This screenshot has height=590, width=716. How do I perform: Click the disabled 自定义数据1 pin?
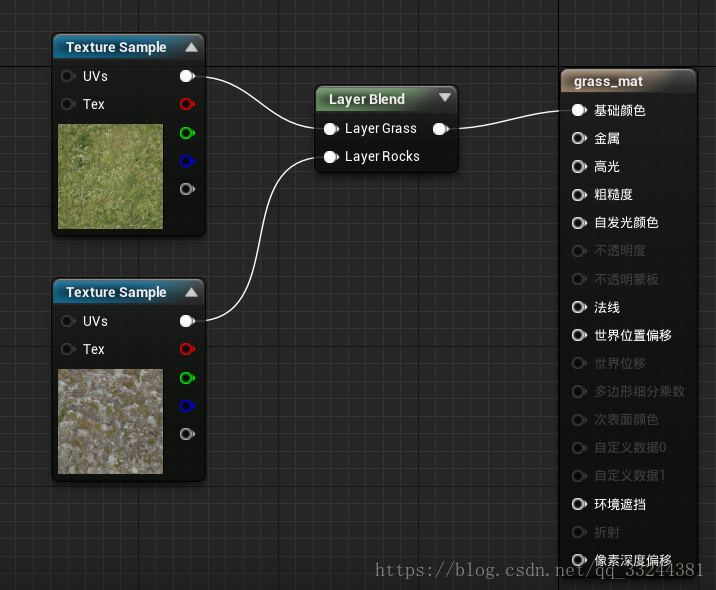[x=579, y=476]
